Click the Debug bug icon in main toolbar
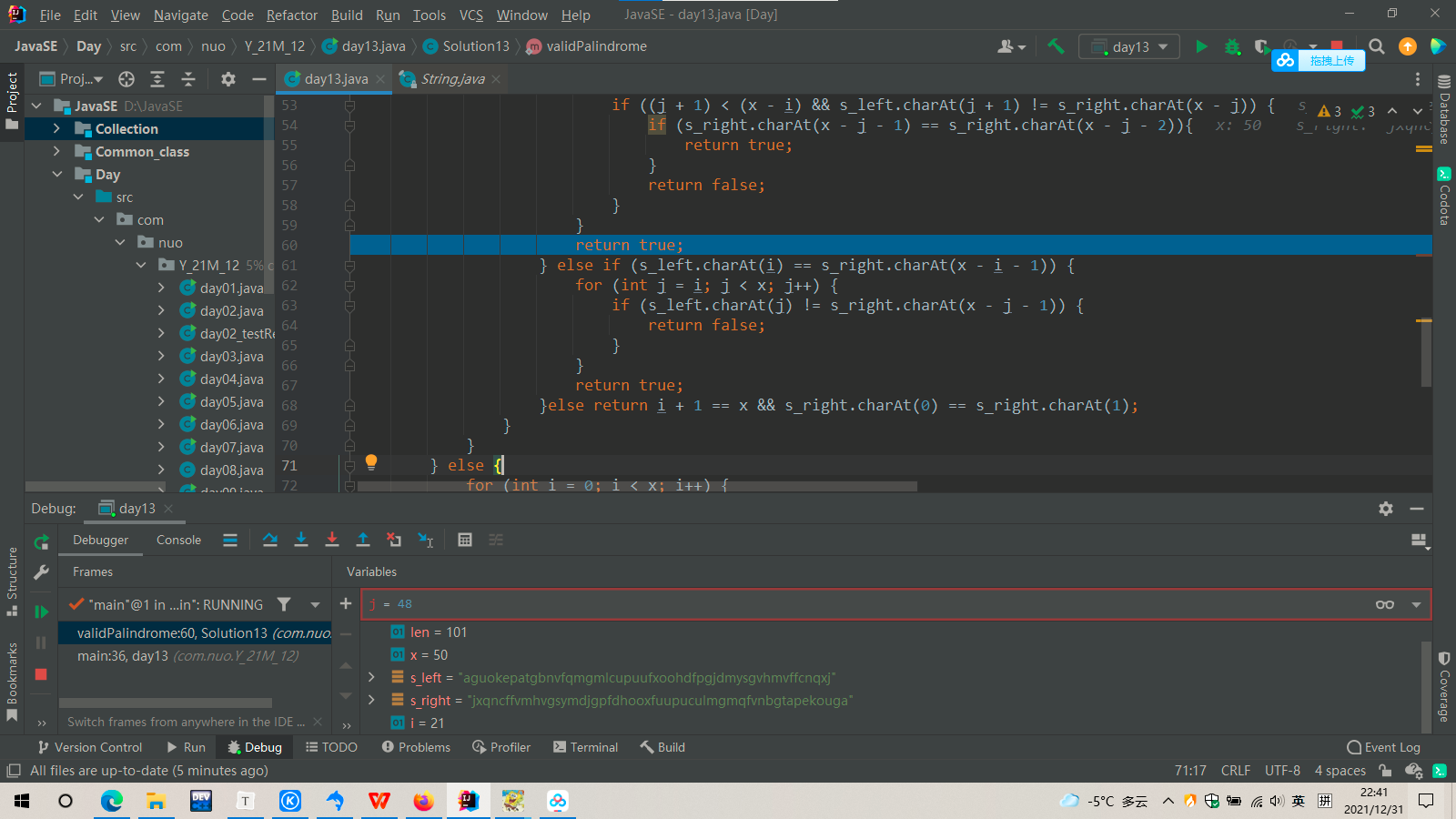 1232,46
